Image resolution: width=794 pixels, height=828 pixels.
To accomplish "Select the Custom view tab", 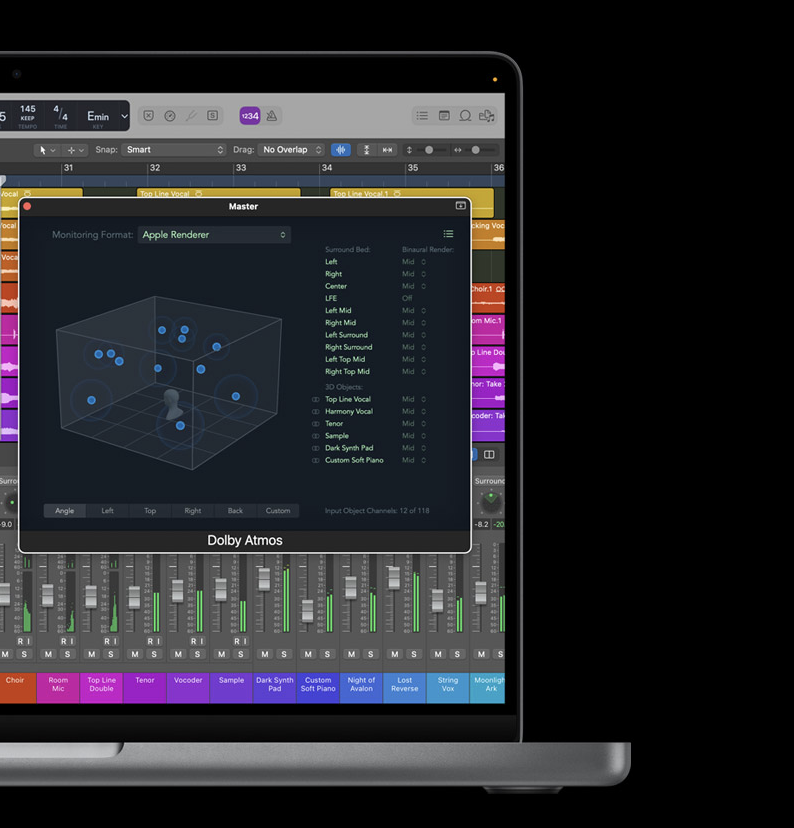I will click(x=278, y=511).
